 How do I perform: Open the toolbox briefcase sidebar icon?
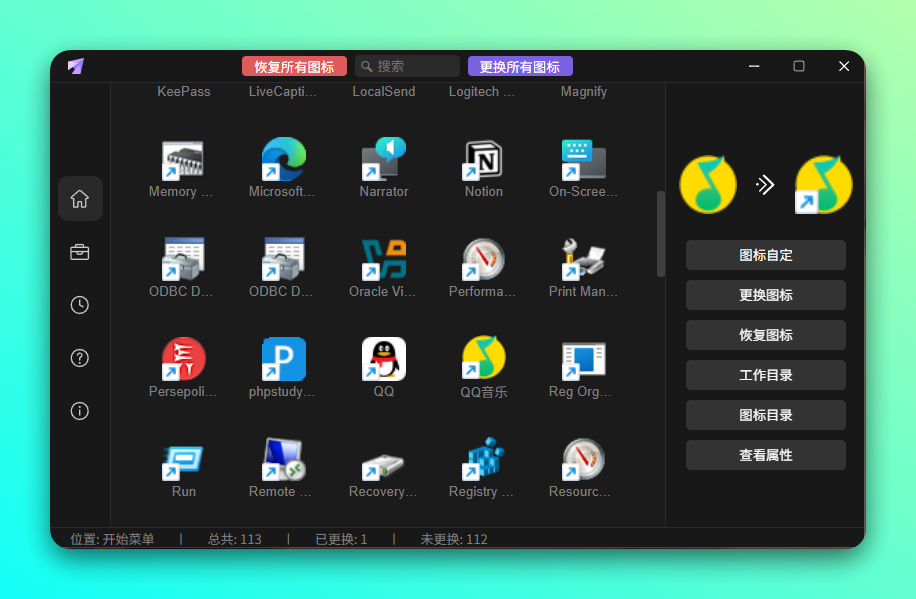(80, 252)
